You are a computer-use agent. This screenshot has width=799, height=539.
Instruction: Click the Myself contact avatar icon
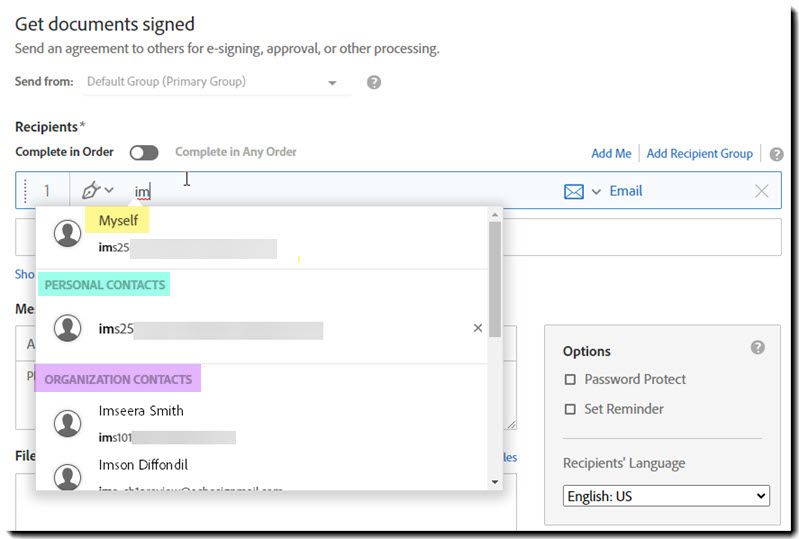[x=67, y=233]
